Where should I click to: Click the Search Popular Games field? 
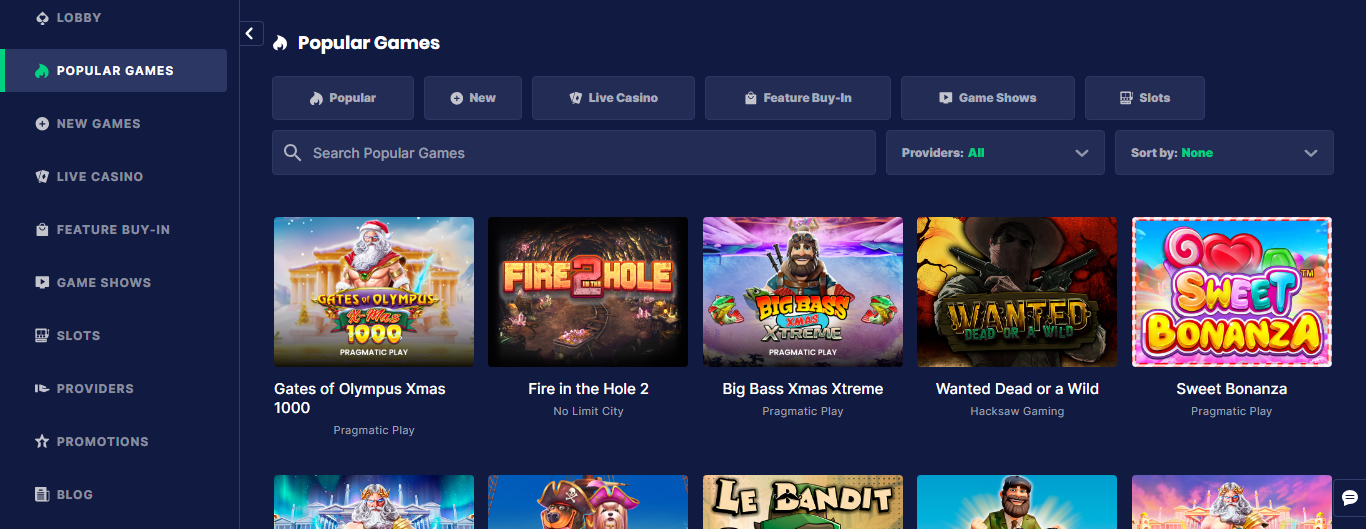[x=574, y=153]
